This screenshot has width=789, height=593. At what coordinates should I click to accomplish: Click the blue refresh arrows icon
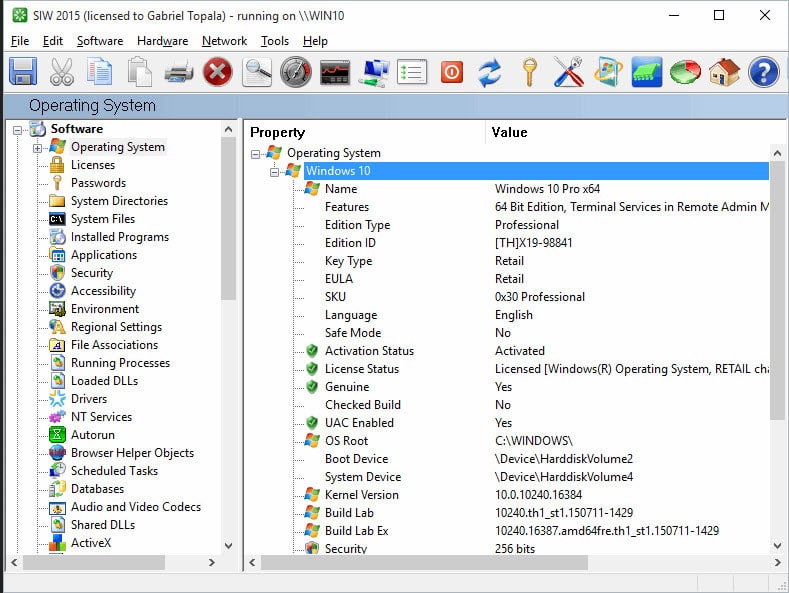(490, 72)
